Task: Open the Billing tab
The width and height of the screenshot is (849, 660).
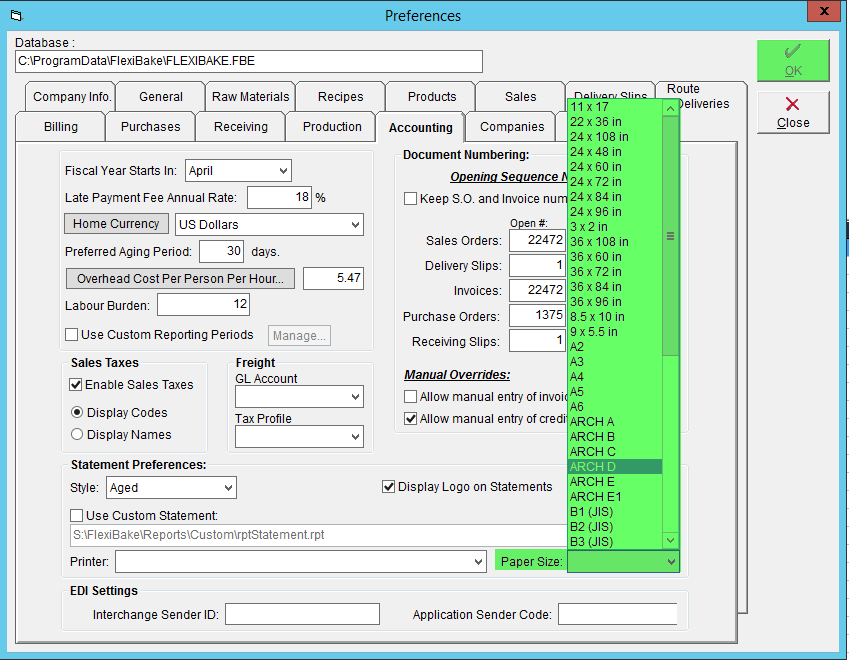Action: 61,127
